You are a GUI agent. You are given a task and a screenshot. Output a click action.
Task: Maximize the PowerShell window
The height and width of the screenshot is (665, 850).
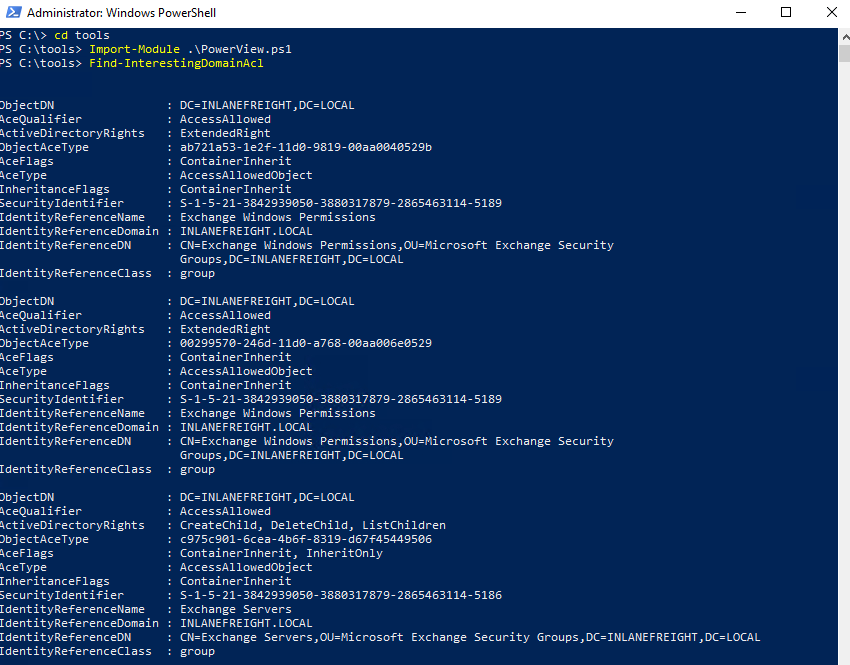tap(786, 13)
